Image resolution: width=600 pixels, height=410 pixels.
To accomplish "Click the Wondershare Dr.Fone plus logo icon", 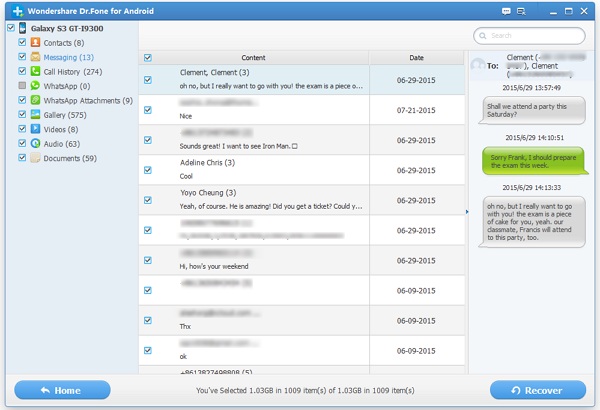I will point(17,11).
